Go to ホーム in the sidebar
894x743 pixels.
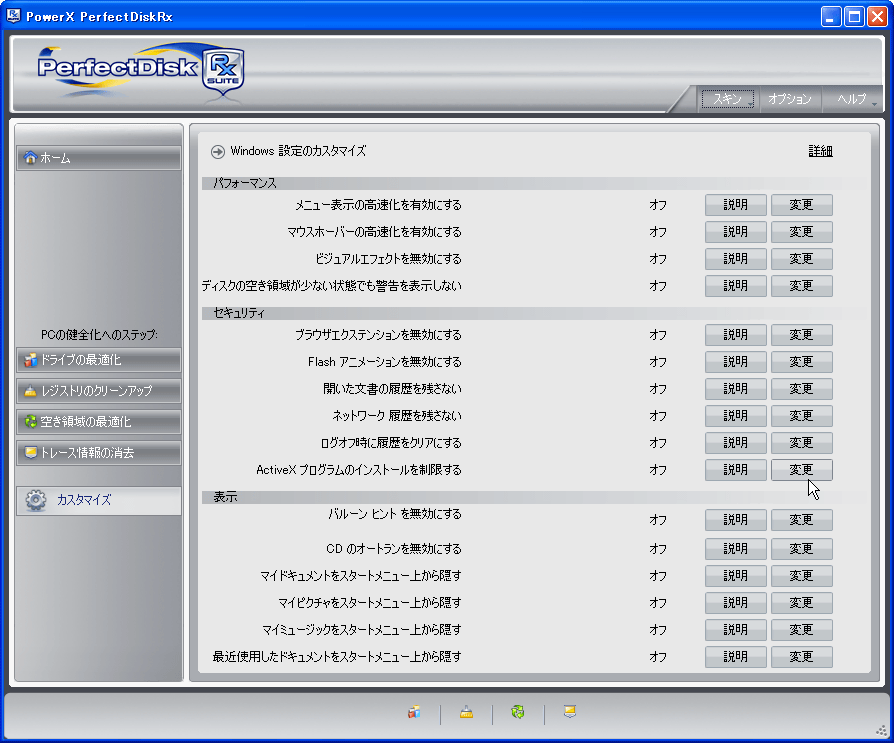coord(99,158)
